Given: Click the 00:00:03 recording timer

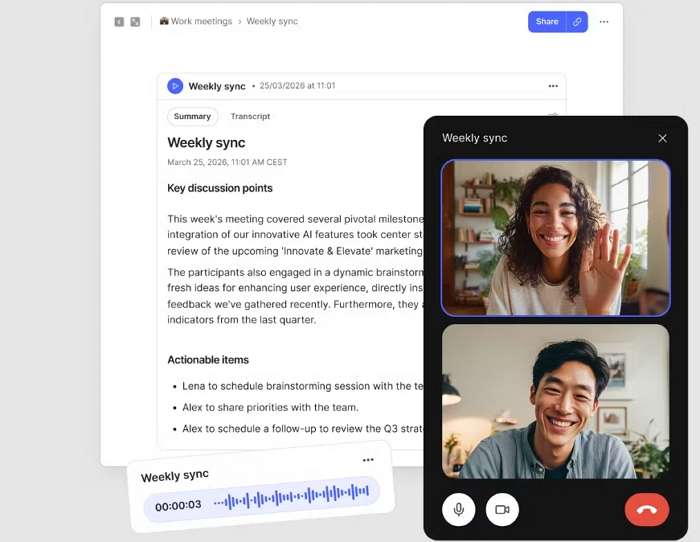Looking at the screenshot, I should click(x=178, y=506).
